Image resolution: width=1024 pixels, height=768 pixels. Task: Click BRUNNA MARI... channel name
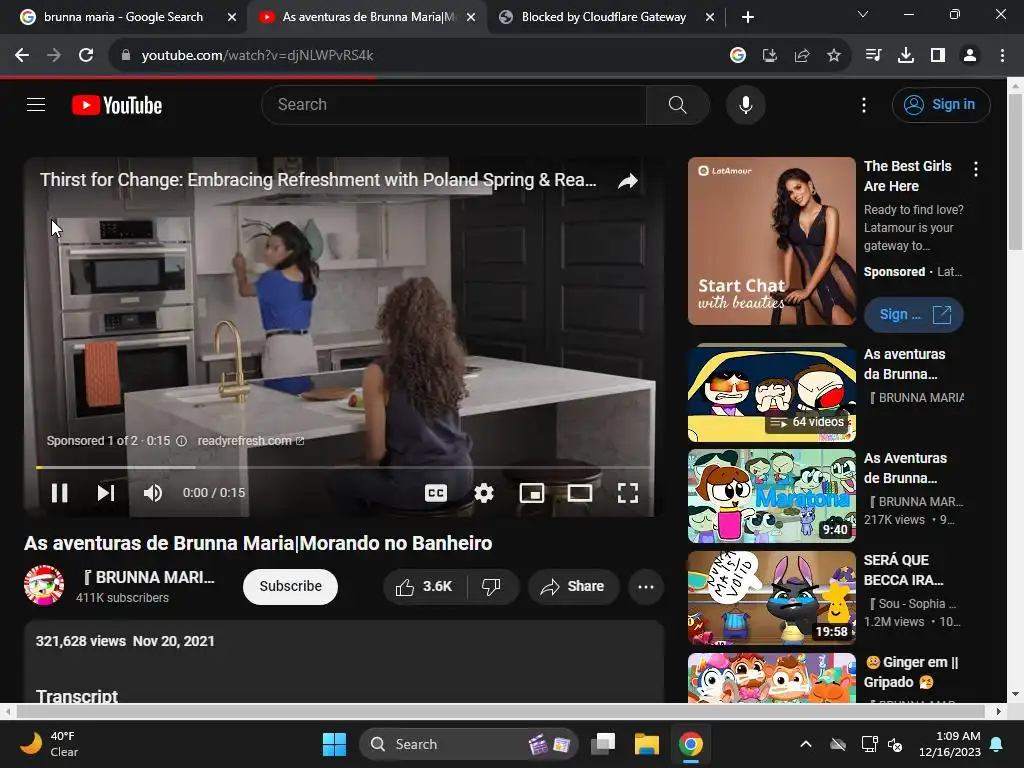(x=148, y=577)
